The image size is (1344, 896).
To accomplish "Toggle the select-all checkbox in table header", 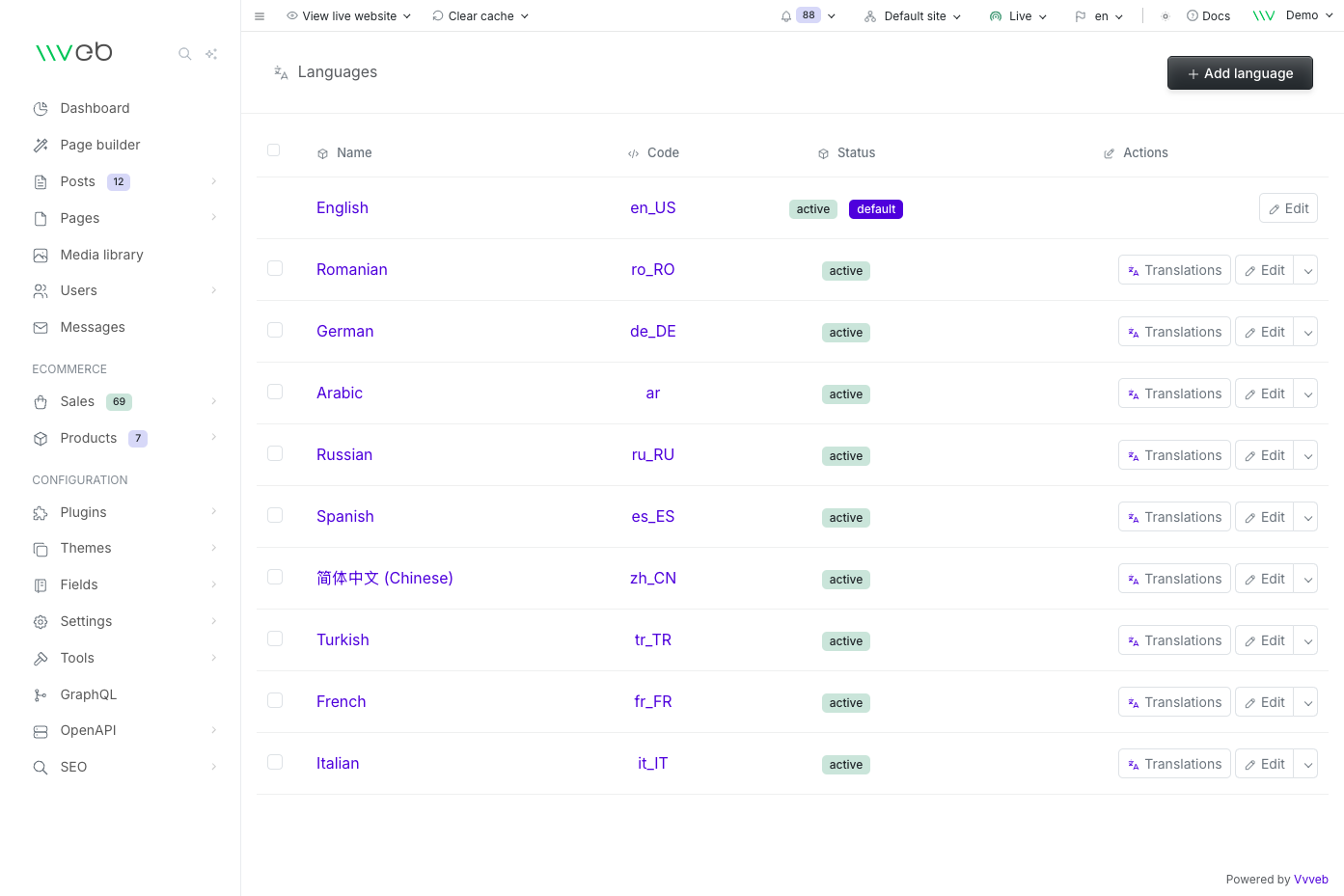I will pos(274,150).
